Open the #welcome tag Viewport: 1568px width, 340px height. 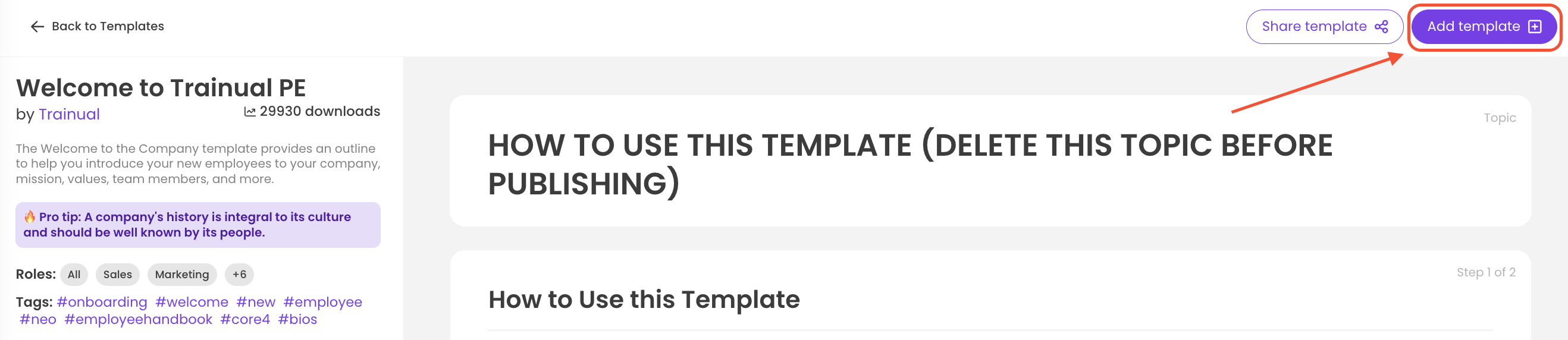pyautogui.click(x=192, y=302)
